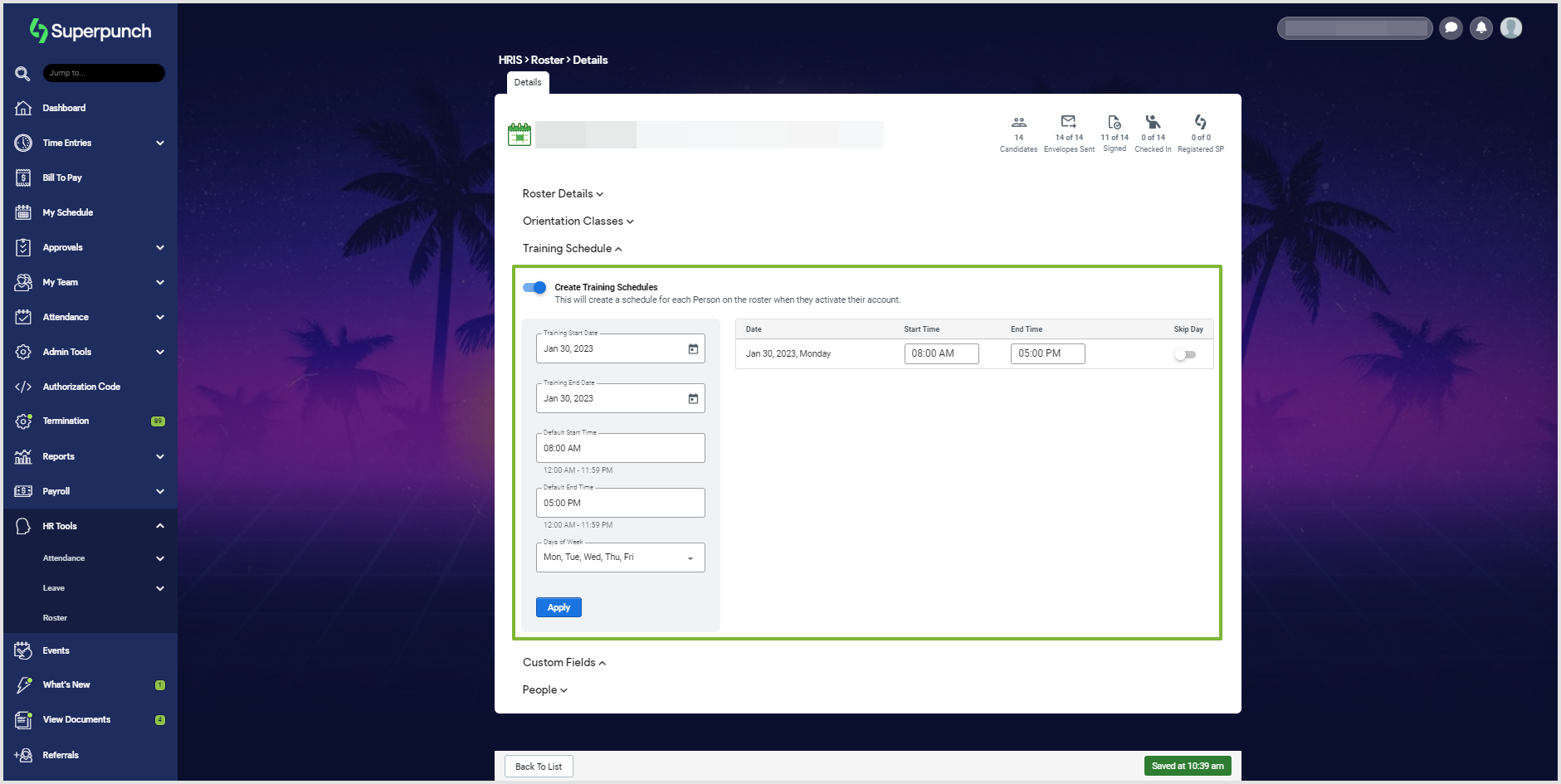Open Dashboard from the sidebar

(x=64, y=109)
